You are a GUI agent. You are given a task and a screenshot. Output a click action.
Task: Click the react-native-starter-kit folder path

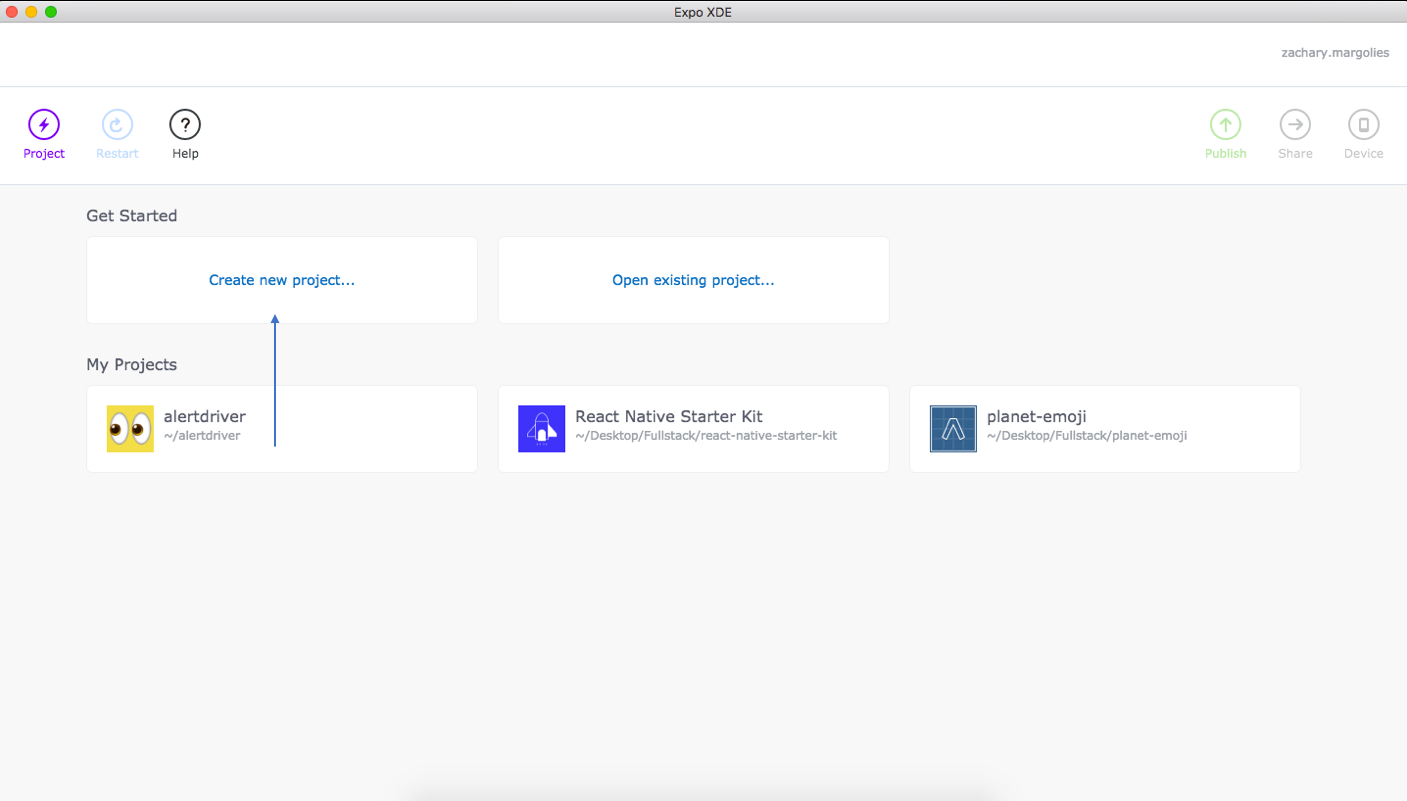[x=706, y=436]
